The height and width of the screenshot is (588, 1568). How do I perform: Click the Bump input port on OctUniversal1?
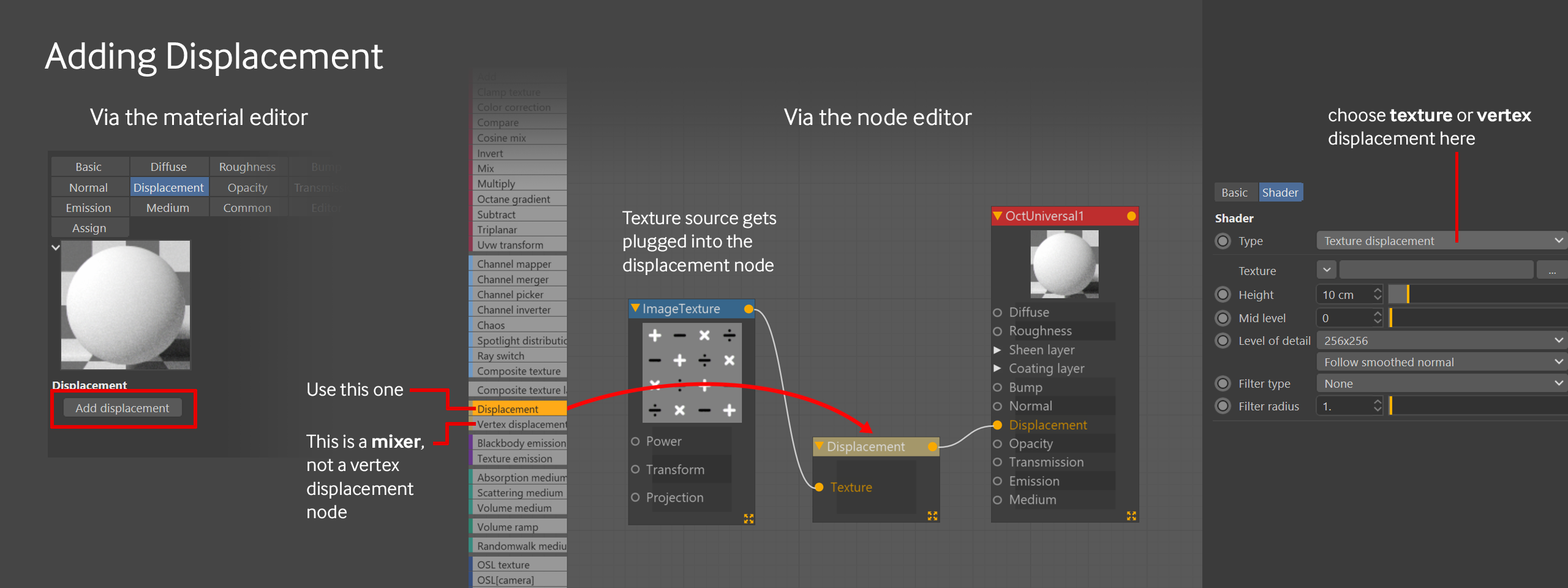tap(997, 388)
